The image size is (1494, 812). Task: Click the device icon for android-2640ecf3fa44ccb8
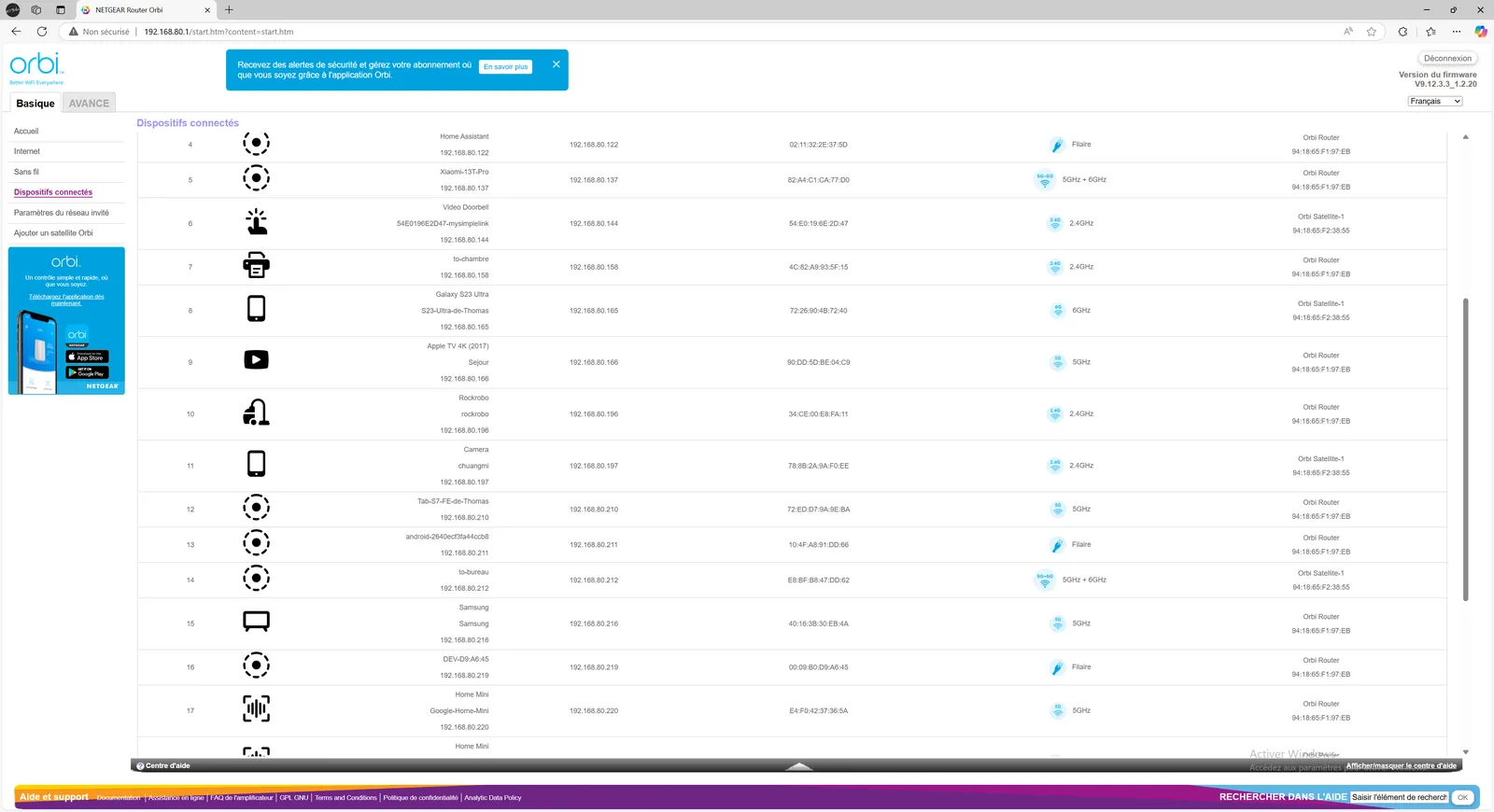click(x=256, y=543)
